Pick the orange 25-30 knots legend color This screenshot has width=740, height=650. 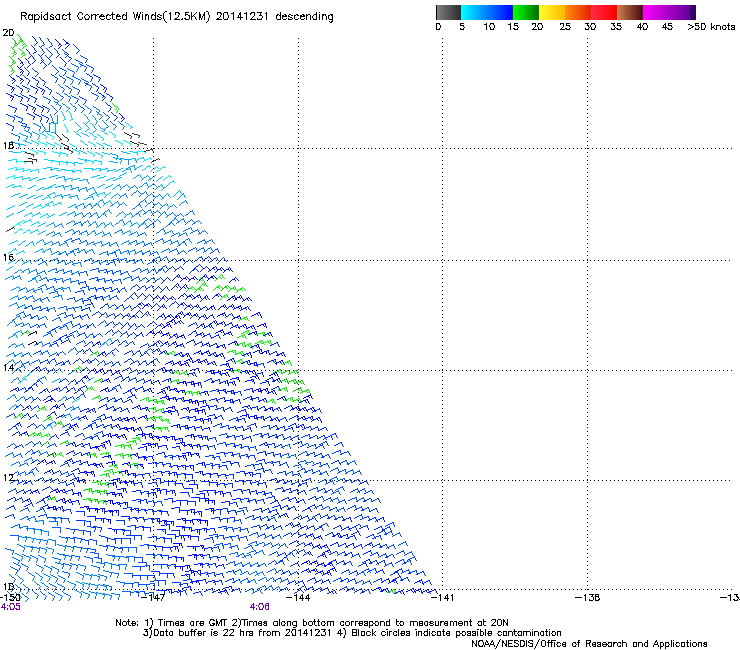578,12
